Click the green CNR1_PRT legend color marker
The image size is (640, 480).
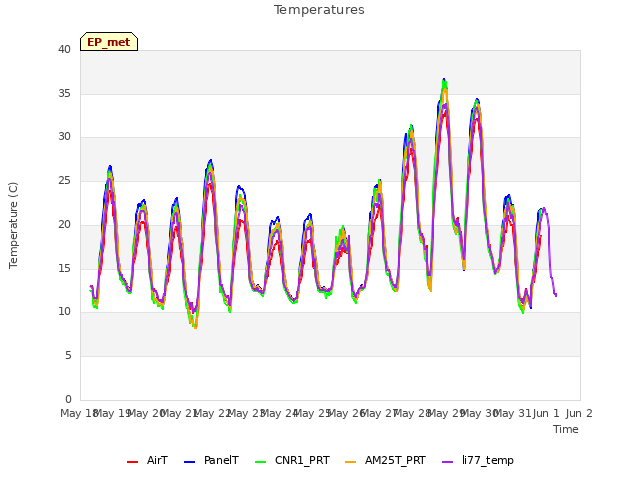point(260,462)
